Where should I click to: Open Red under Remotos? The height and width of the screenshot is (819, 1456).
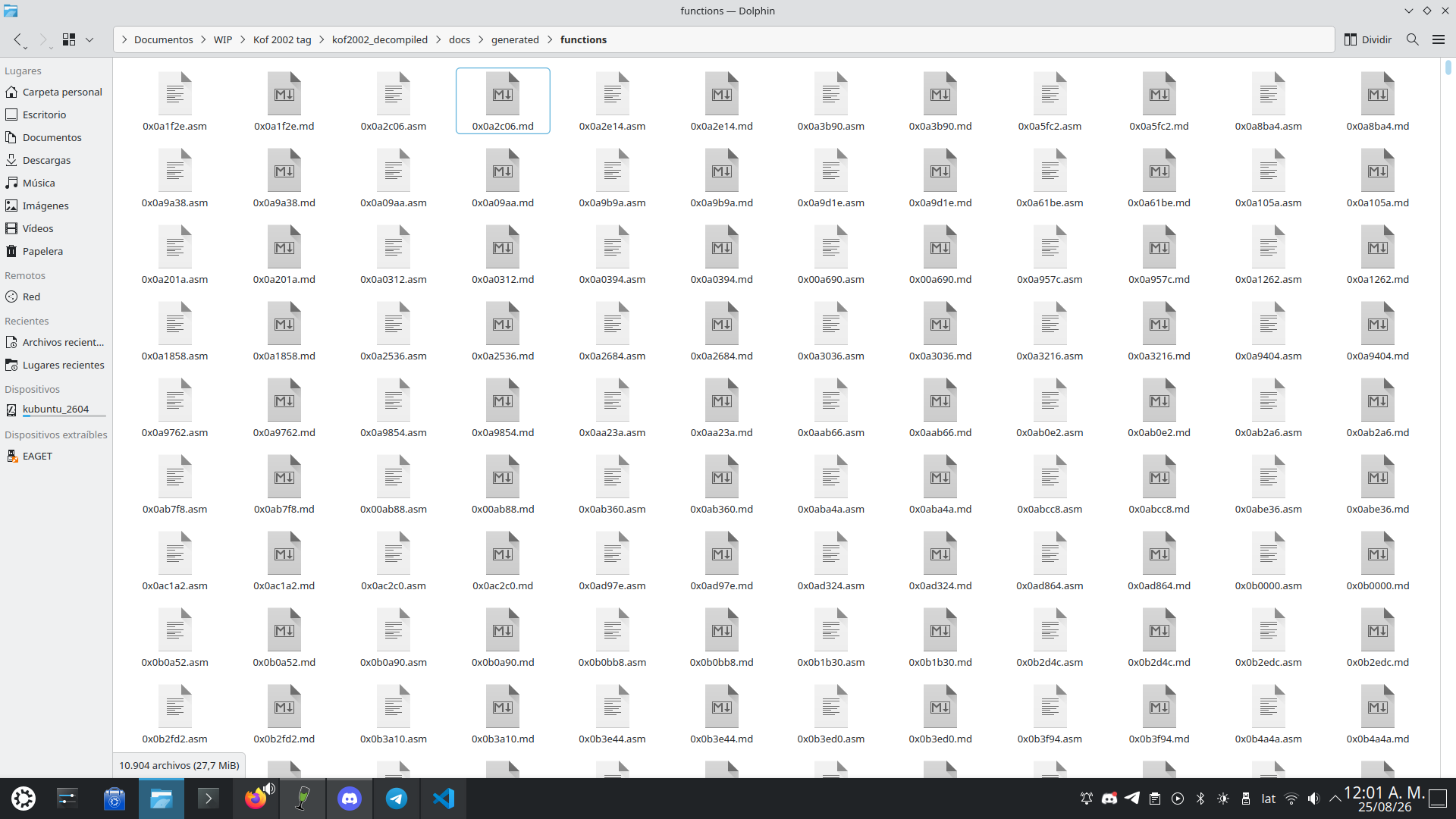pos(56,297)
